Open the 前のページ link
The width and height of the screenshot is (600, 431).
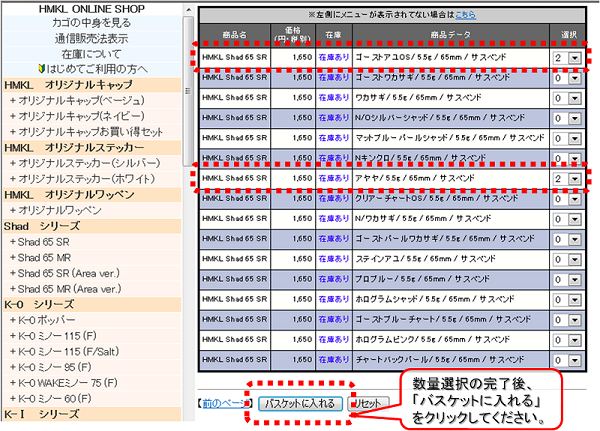point(226,403)
